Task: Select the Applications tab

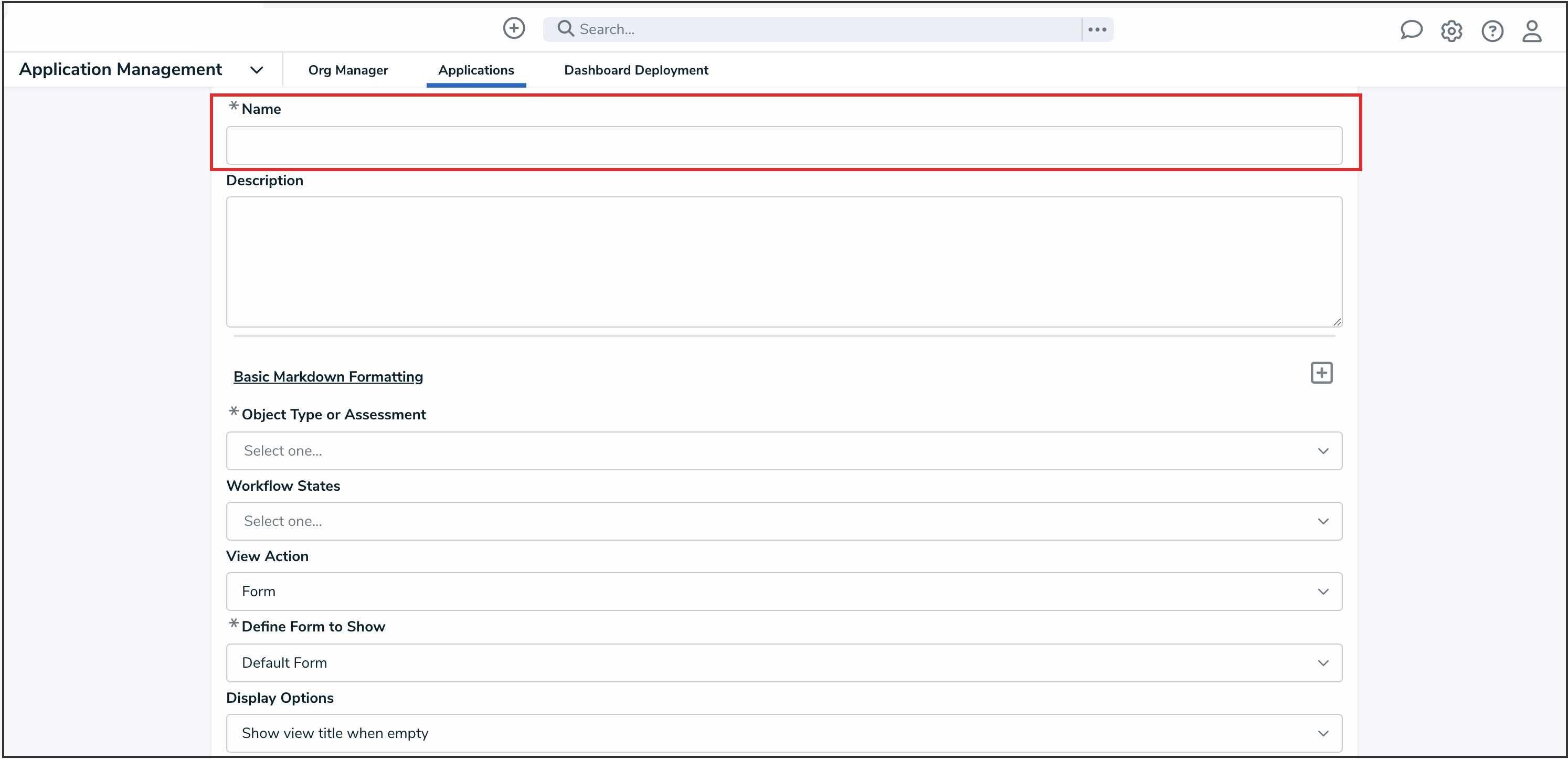Action: coord(475,70)
